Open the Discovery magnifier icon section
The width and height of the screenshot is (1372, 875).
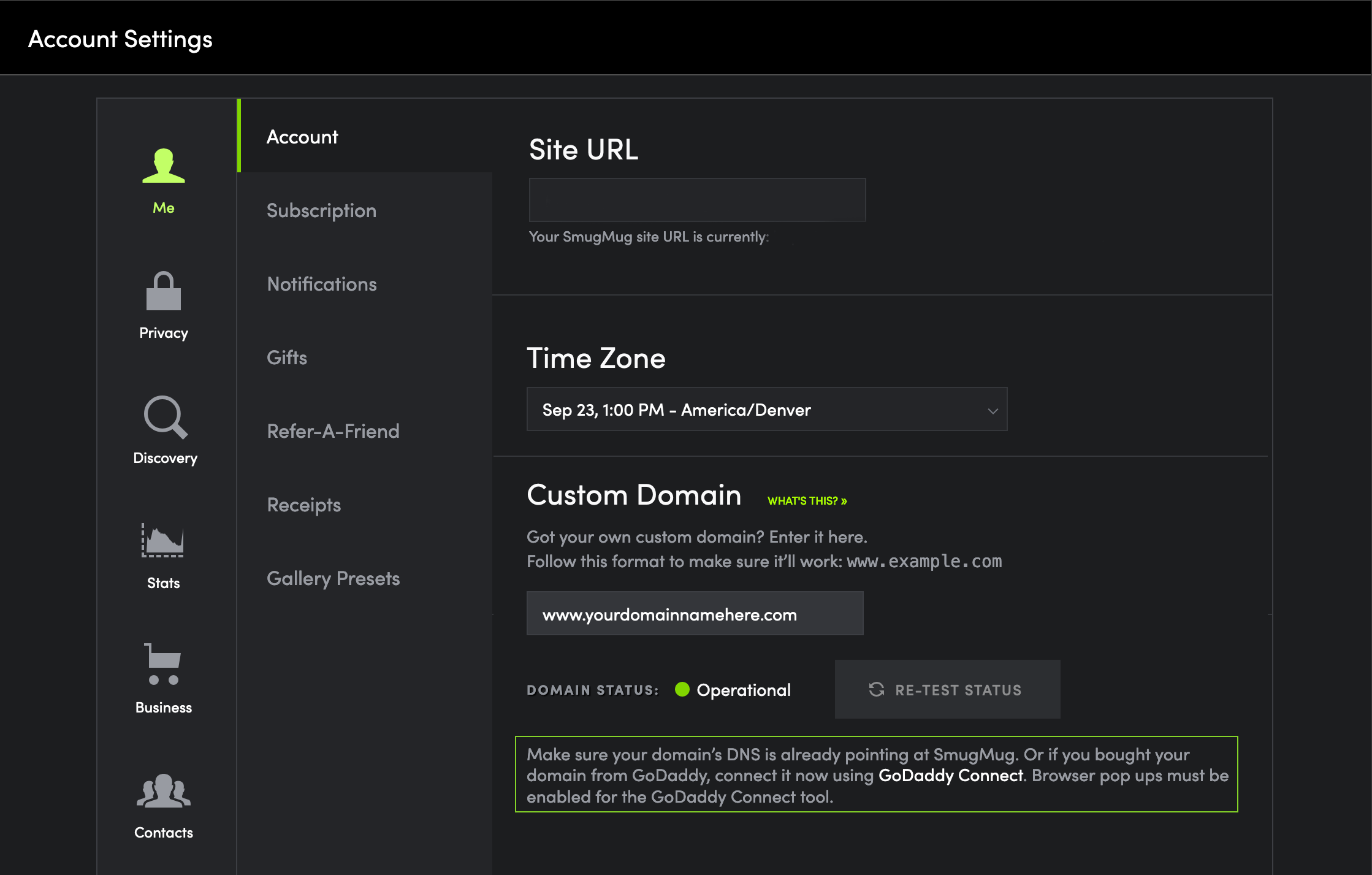click(x=166, y=417)
